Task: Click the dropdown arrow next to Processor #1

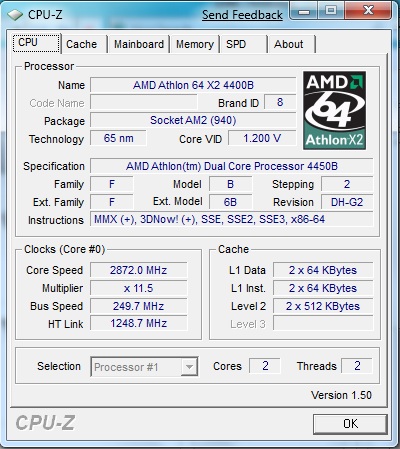Action: click(x=189, y=367)
